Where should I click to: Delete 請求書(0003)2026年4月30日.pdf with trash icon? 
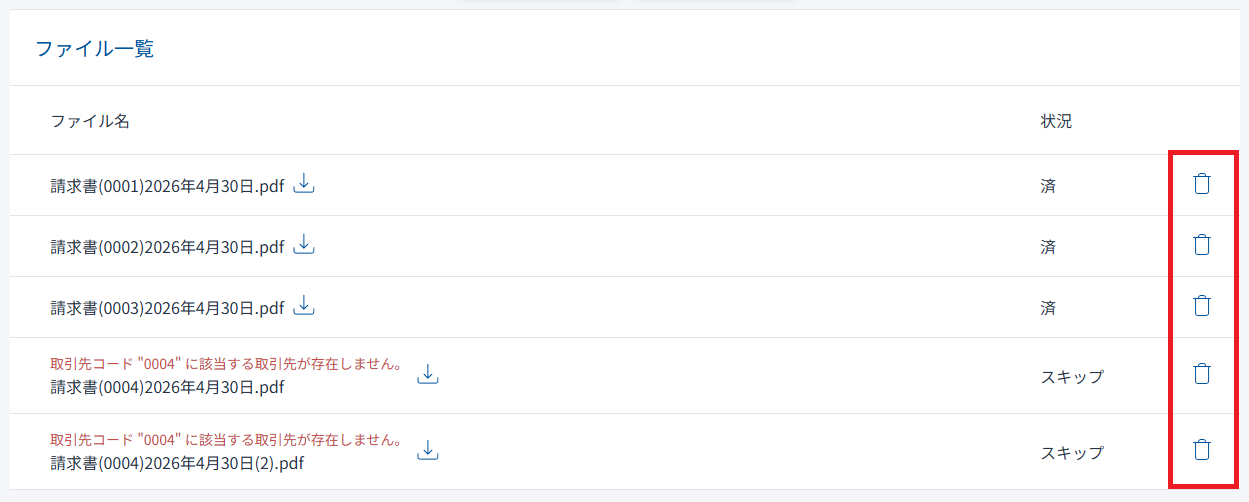[x=1202, y=306]
